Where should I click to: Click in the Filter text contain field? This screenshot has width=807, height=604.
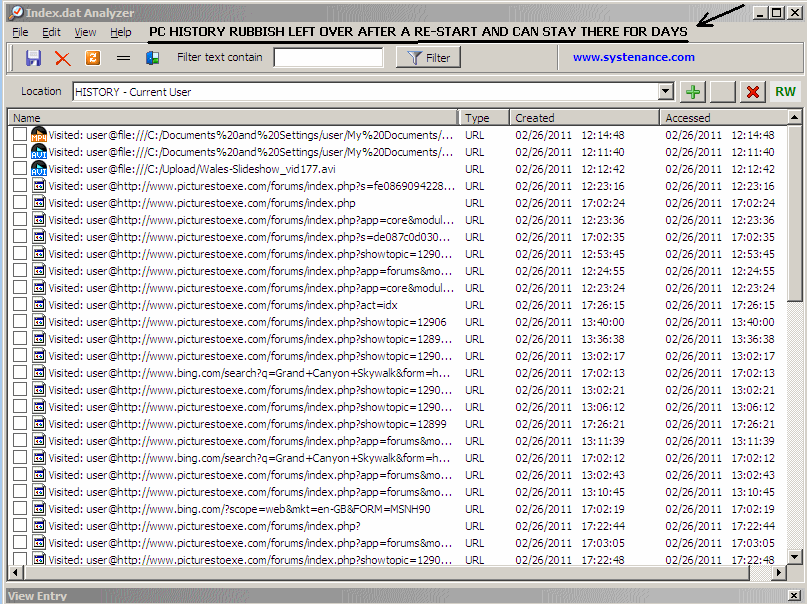click(328, 58)
